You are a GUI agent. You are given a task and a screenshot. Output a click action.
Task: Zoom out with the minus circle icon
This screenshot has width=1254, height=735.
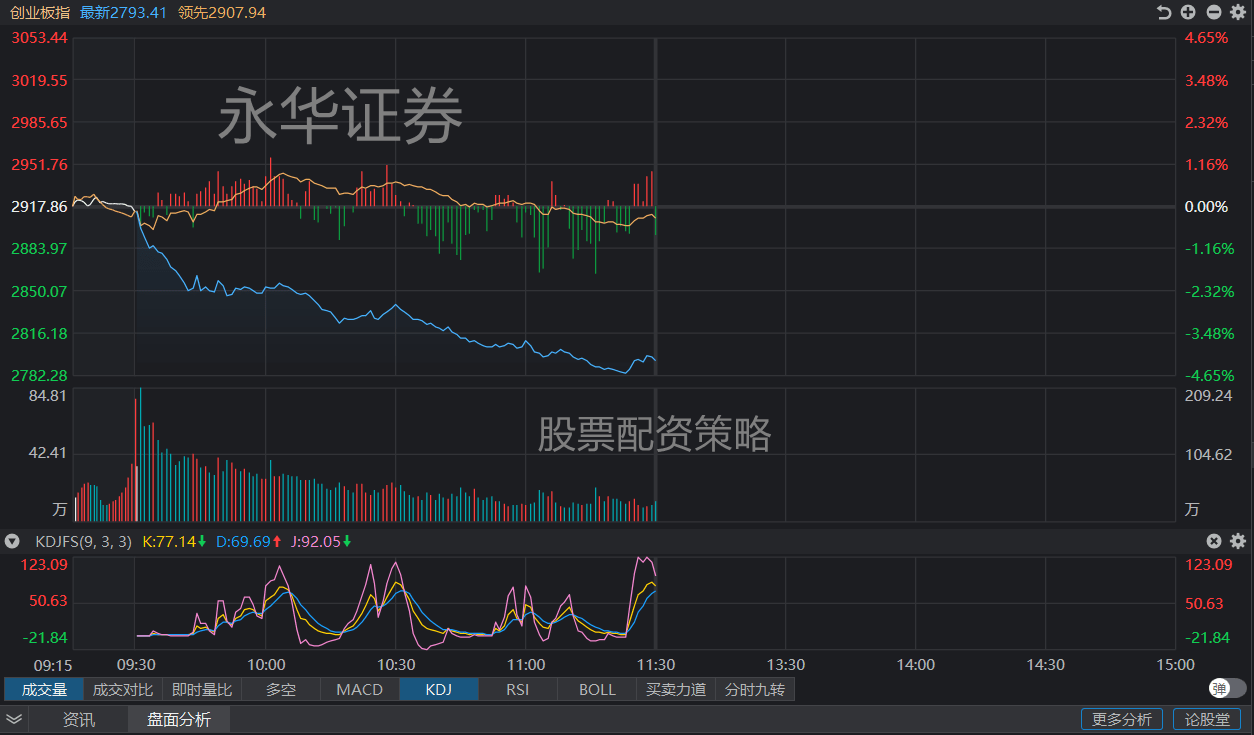coord(1213,12)
